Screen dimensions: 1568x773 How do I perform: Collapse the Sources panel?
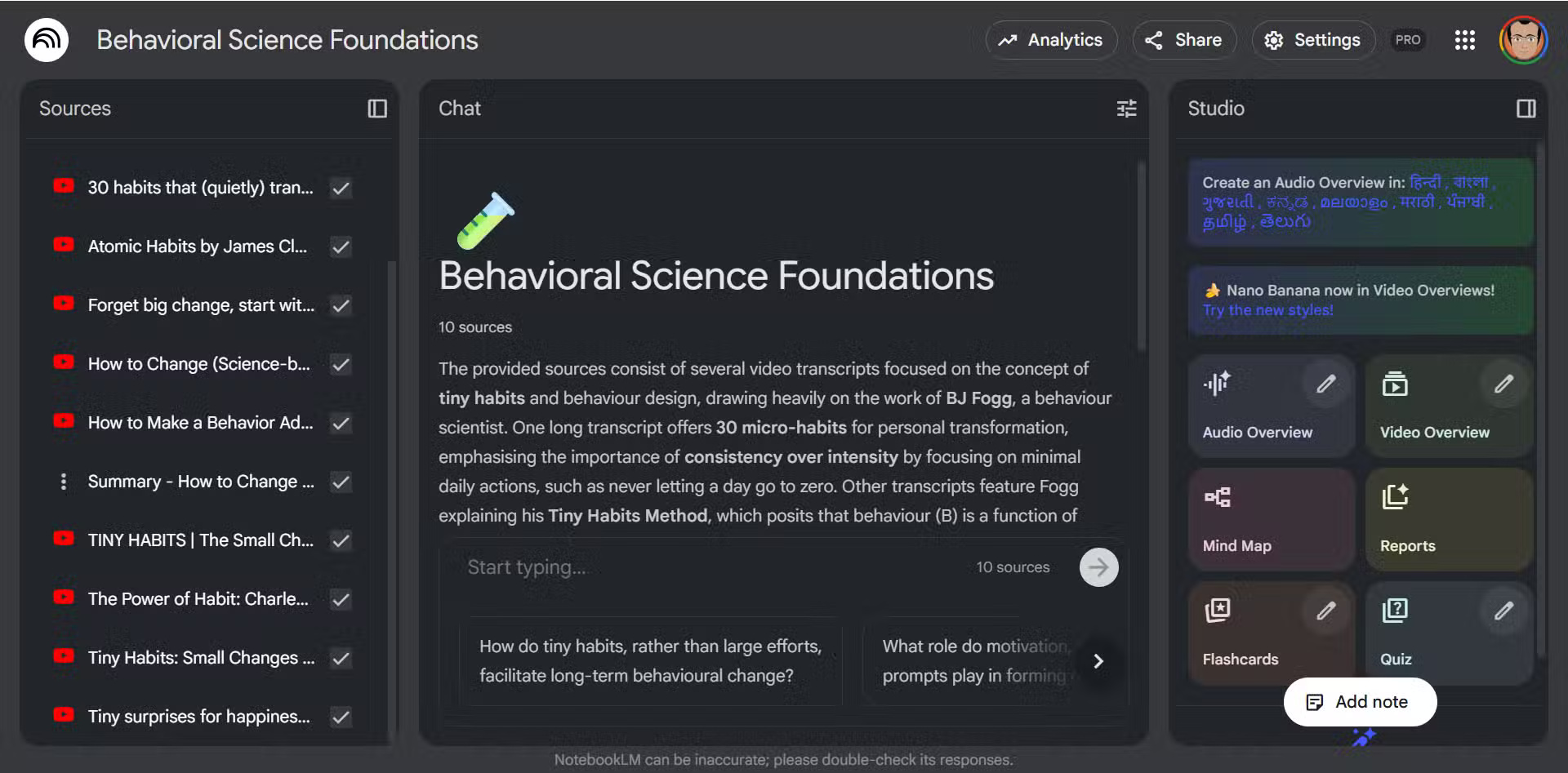point(377,109)
